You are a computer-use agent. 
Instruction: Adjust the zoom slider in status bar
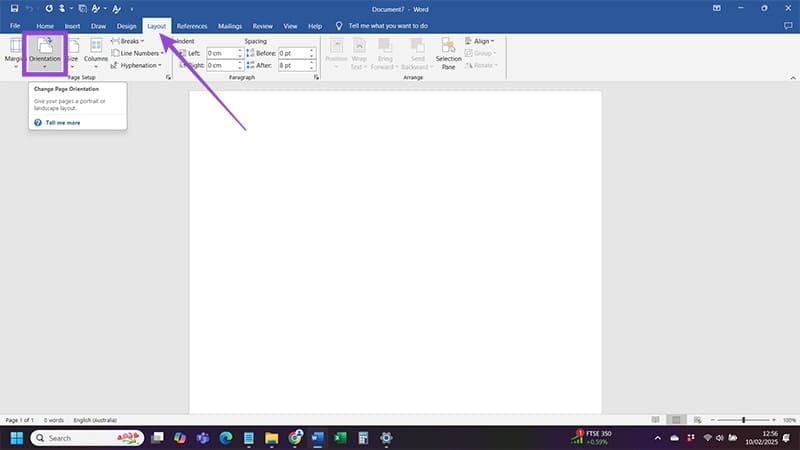[x=744, y=420]
